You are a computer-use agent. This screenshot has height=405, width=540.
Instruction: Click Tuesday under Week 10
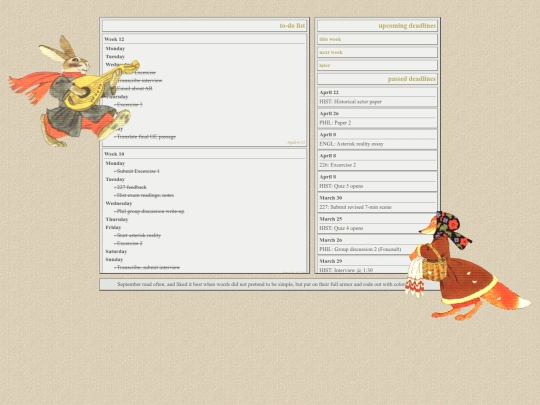click(x=115, y=179)
